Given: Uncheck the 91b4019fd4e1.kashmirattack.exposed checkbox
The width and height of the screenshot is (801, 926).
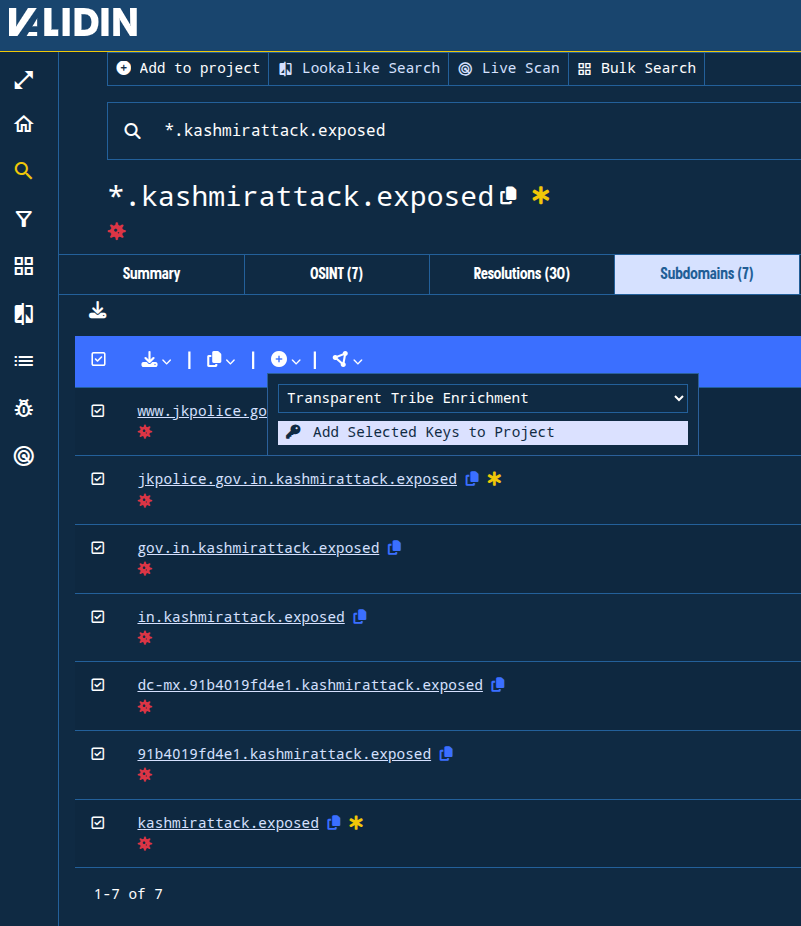Looking at the screenshot, I should pos(98,754).
